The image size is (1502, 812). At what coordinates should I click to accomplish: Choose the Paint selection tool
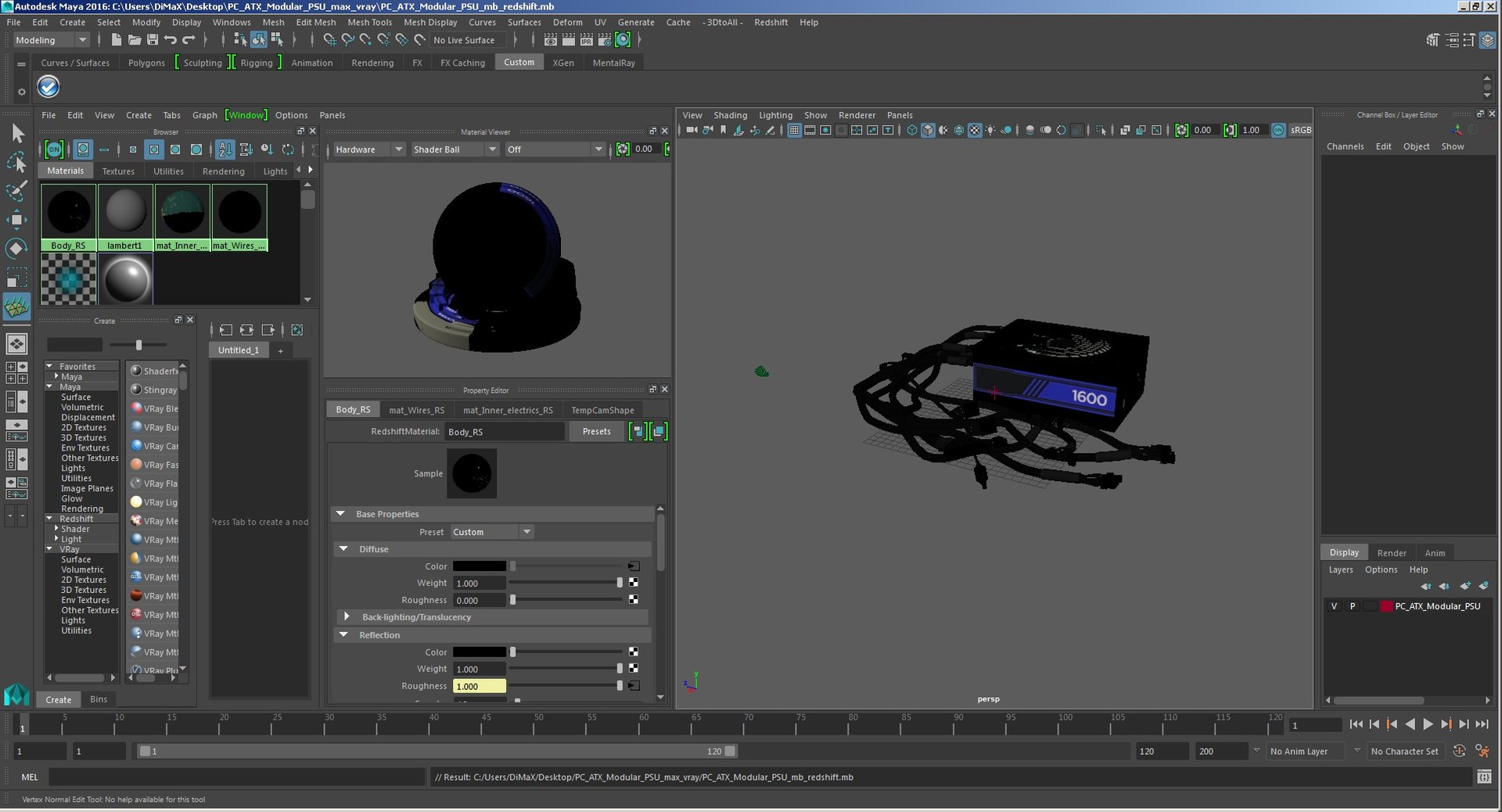coord(16,191)
